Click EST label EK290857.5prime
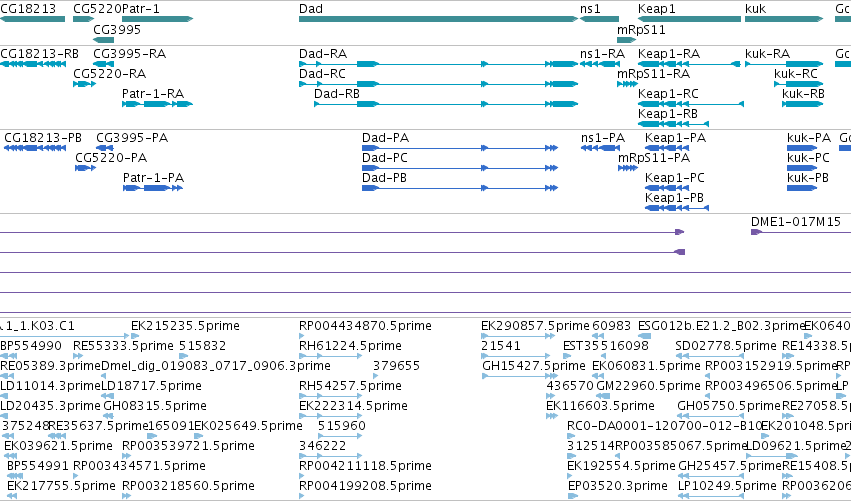Viewport: 851px width, 501px height. [535, 326]
